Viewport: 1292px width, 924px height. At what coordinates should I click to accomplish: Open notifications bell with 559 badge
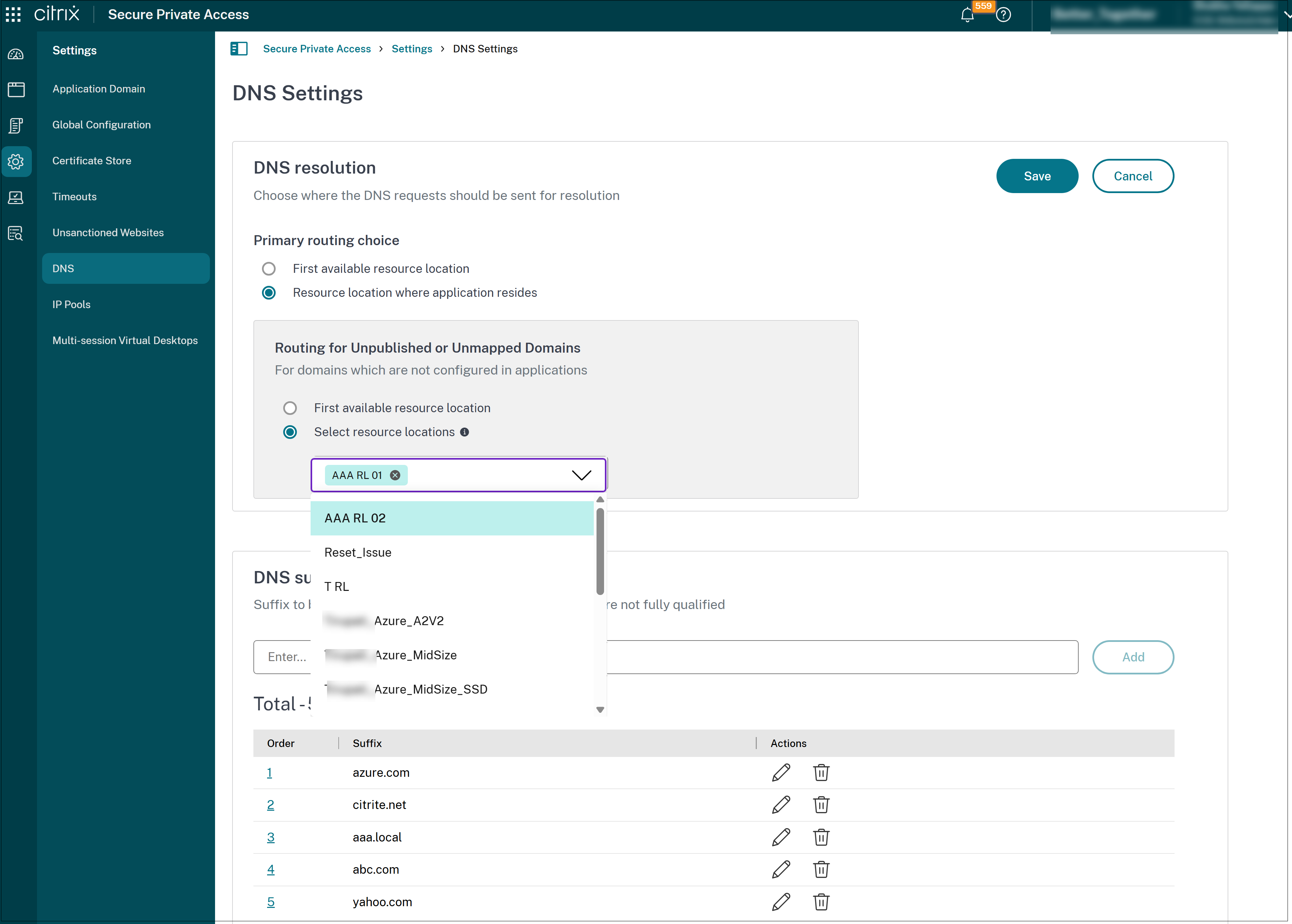tap(967, 15)
